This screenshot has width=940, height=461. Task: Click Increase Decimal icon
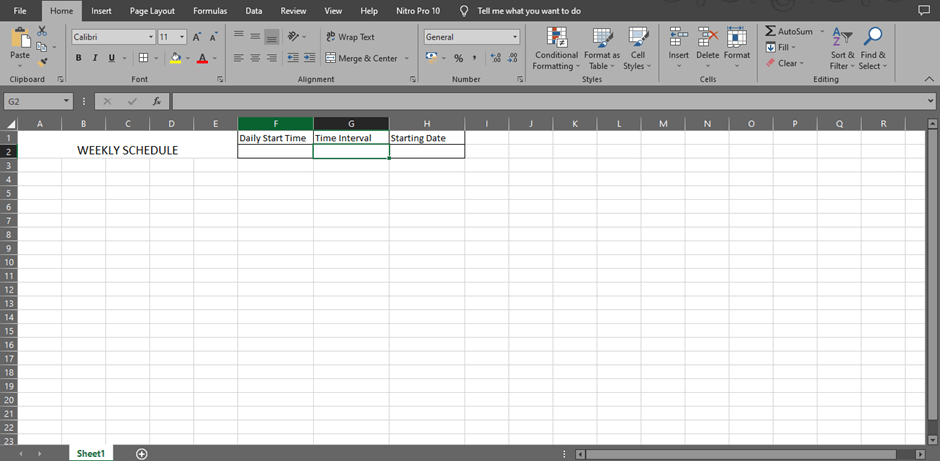pos(495,58)
